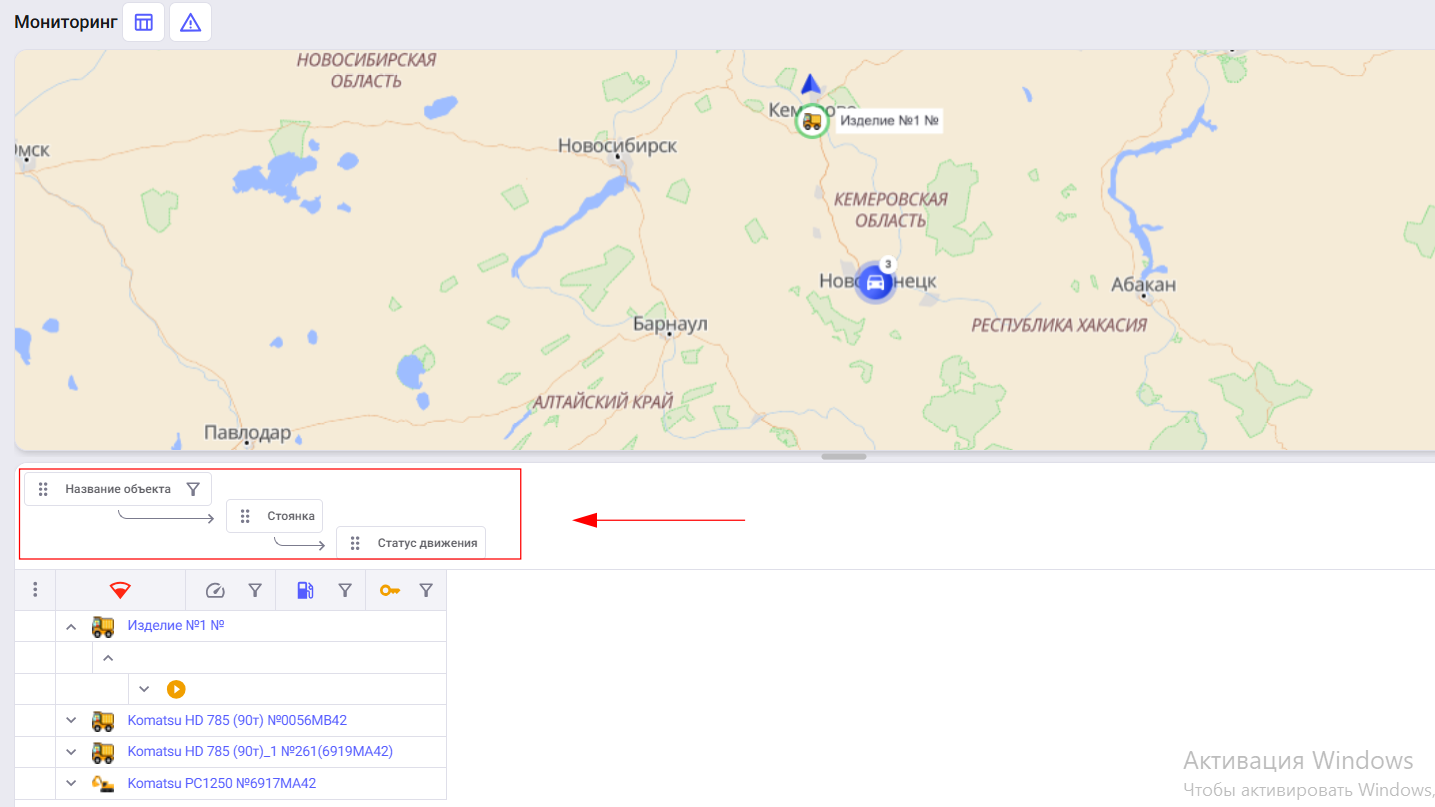Click the Барнаул city label on map
The image size is (1435, 807).
pos(670,324)
